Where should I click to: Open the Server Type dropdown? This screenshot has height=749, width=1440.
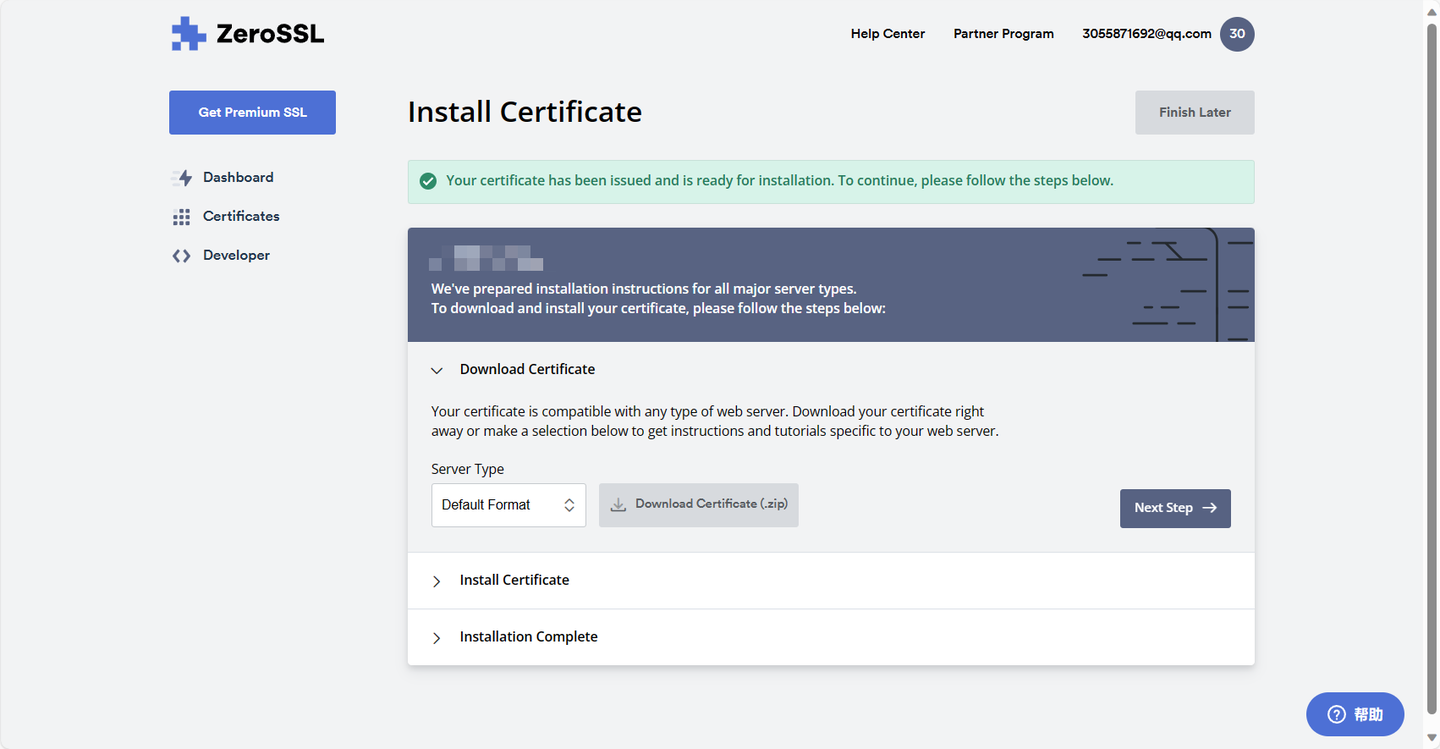click(x=508, y=505)
